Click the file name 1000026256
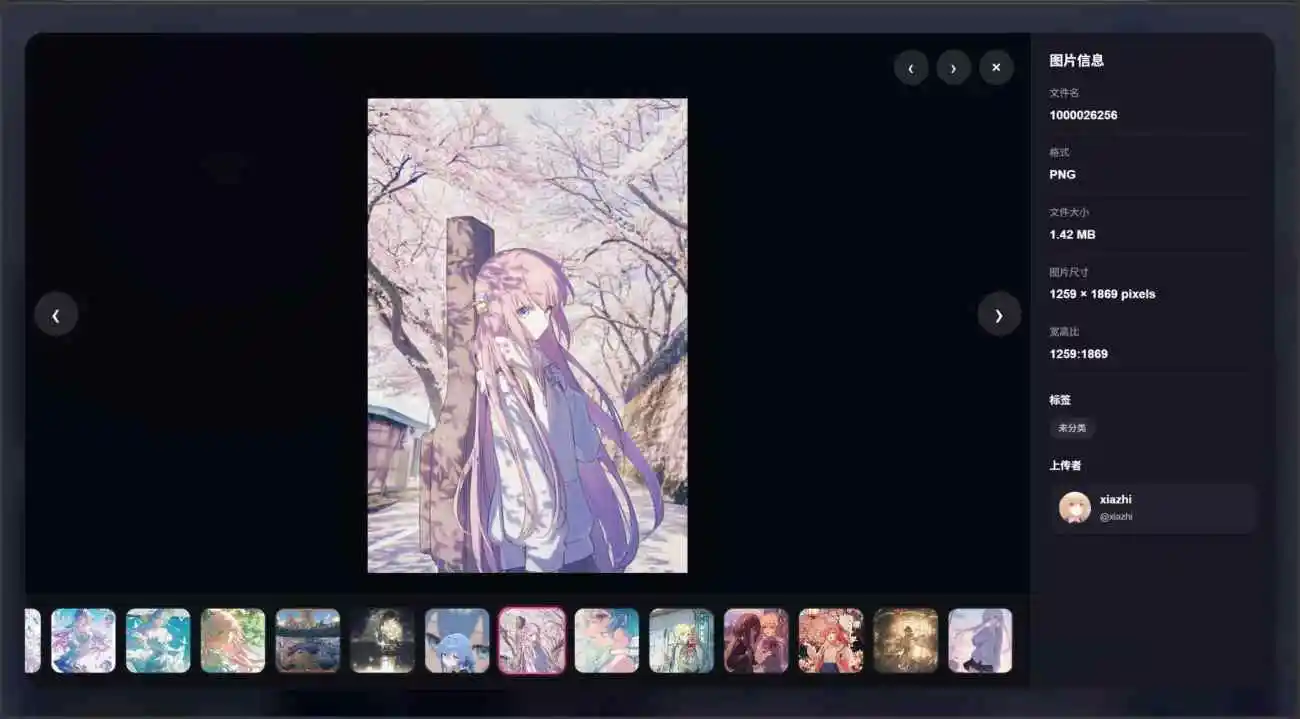The width and height of the screenshot is (1300, 719). click(1083, 115)
